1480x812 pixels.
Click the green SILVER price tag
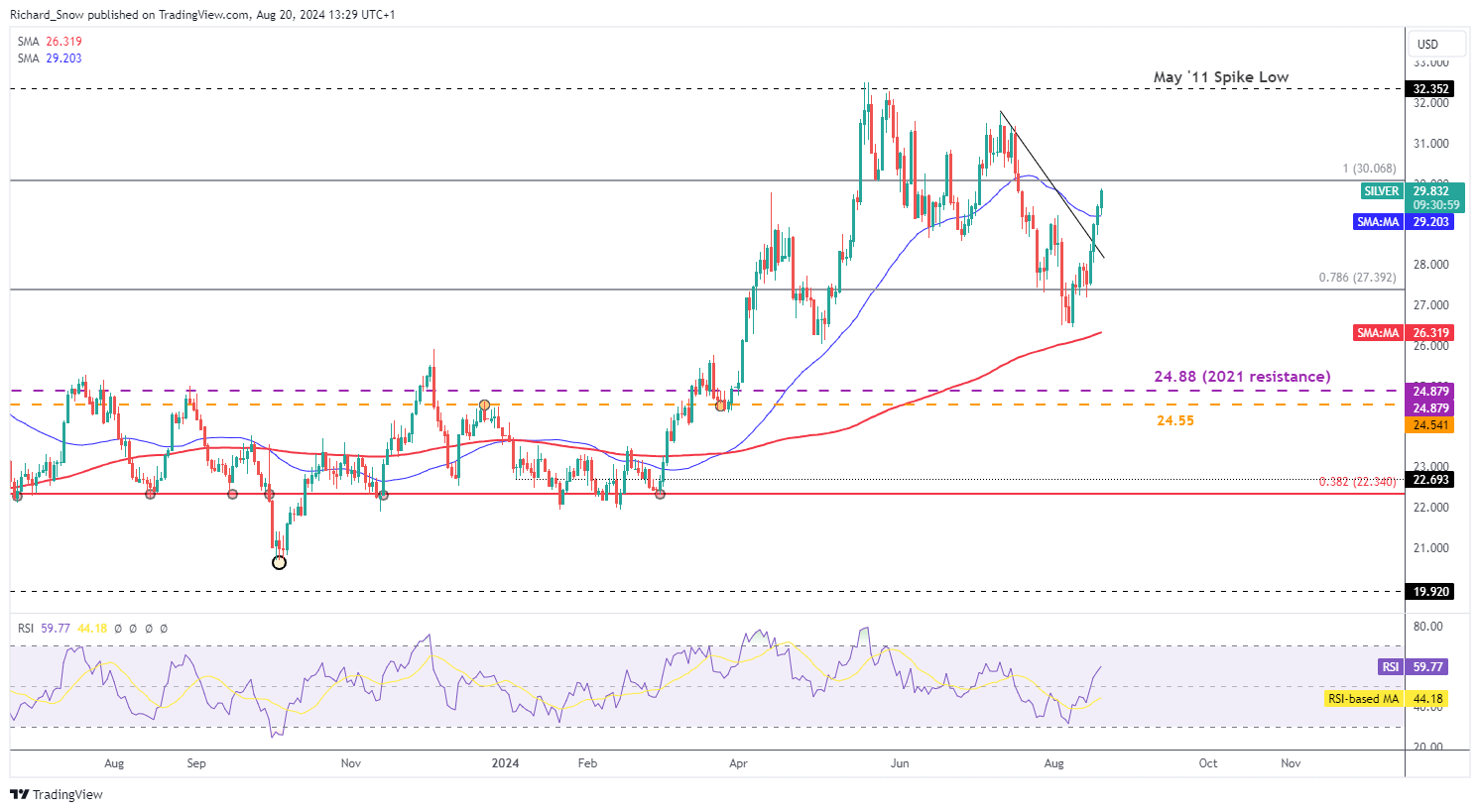click(1413, 191)
